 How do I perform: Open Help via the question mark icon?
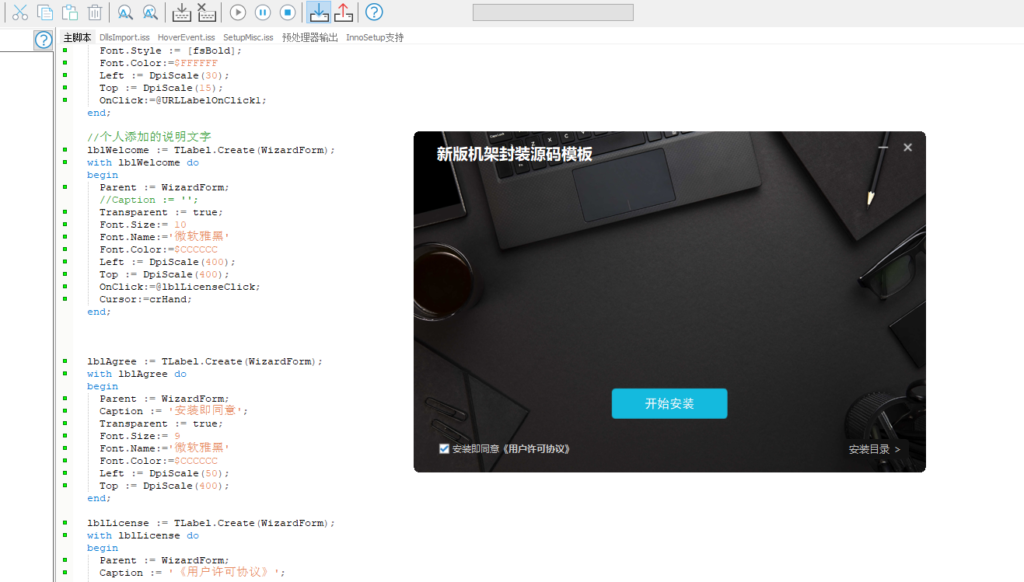pyautogui.click(x=373, y=12)
